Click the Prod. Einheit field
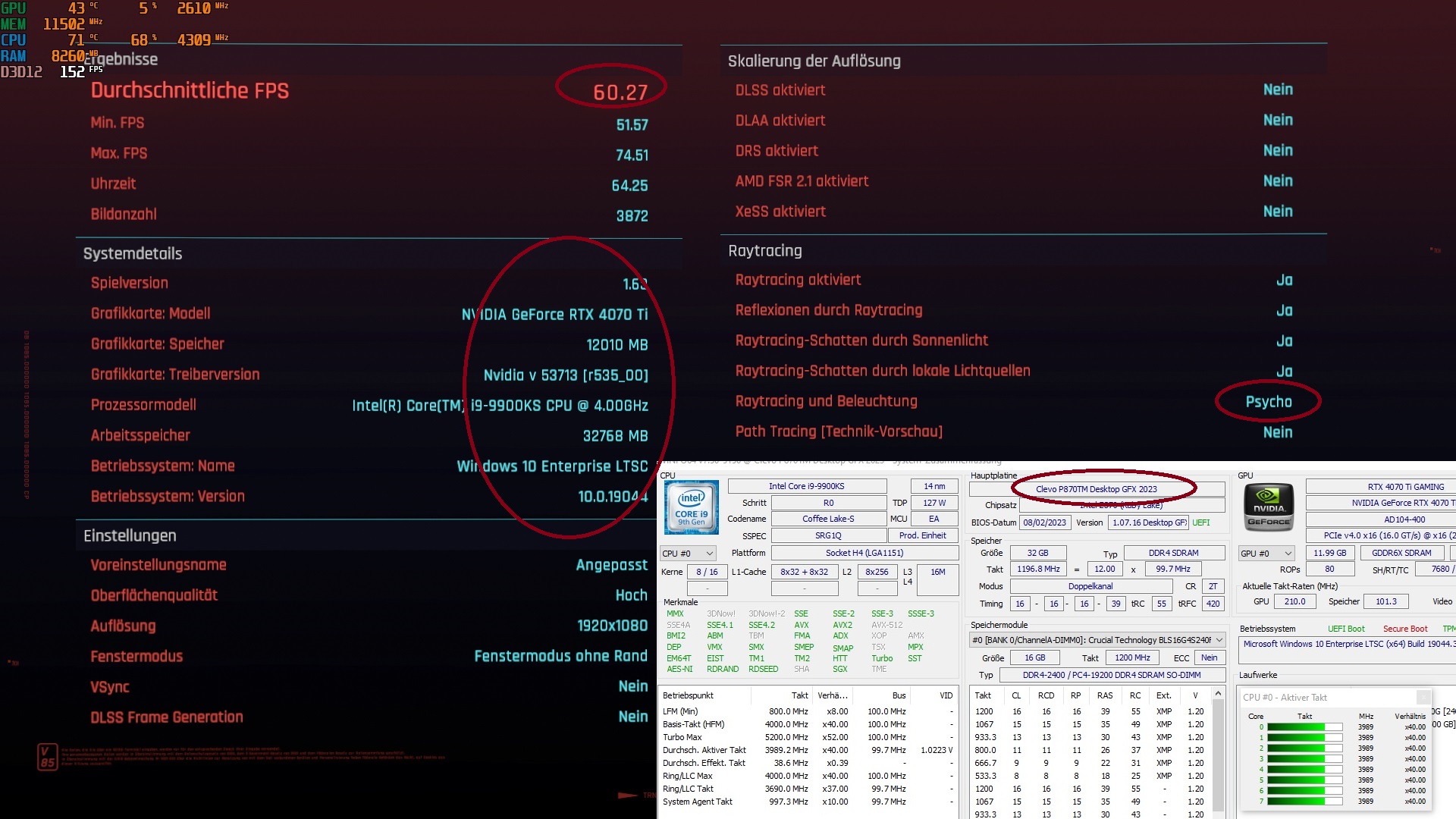The width and height of the screenshot is (1456, 819). click(x=922, y=535)
